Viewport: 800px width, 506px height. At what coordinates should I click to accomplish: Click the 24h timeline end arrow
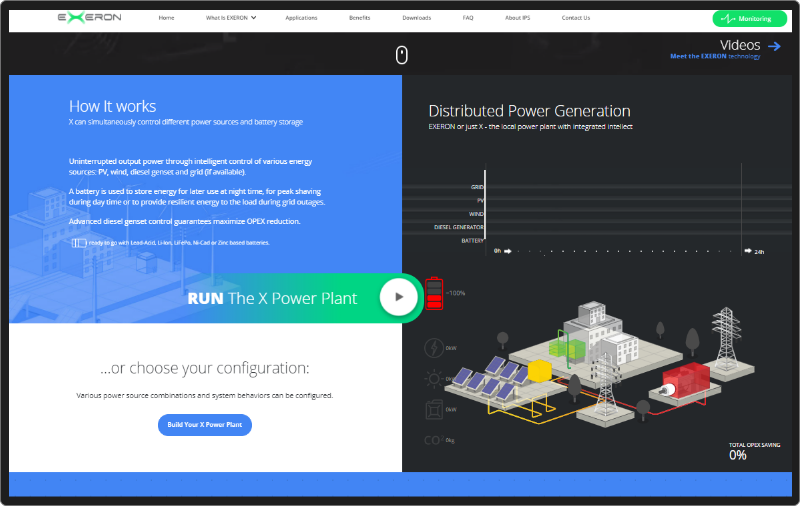[x=747, y=251]
